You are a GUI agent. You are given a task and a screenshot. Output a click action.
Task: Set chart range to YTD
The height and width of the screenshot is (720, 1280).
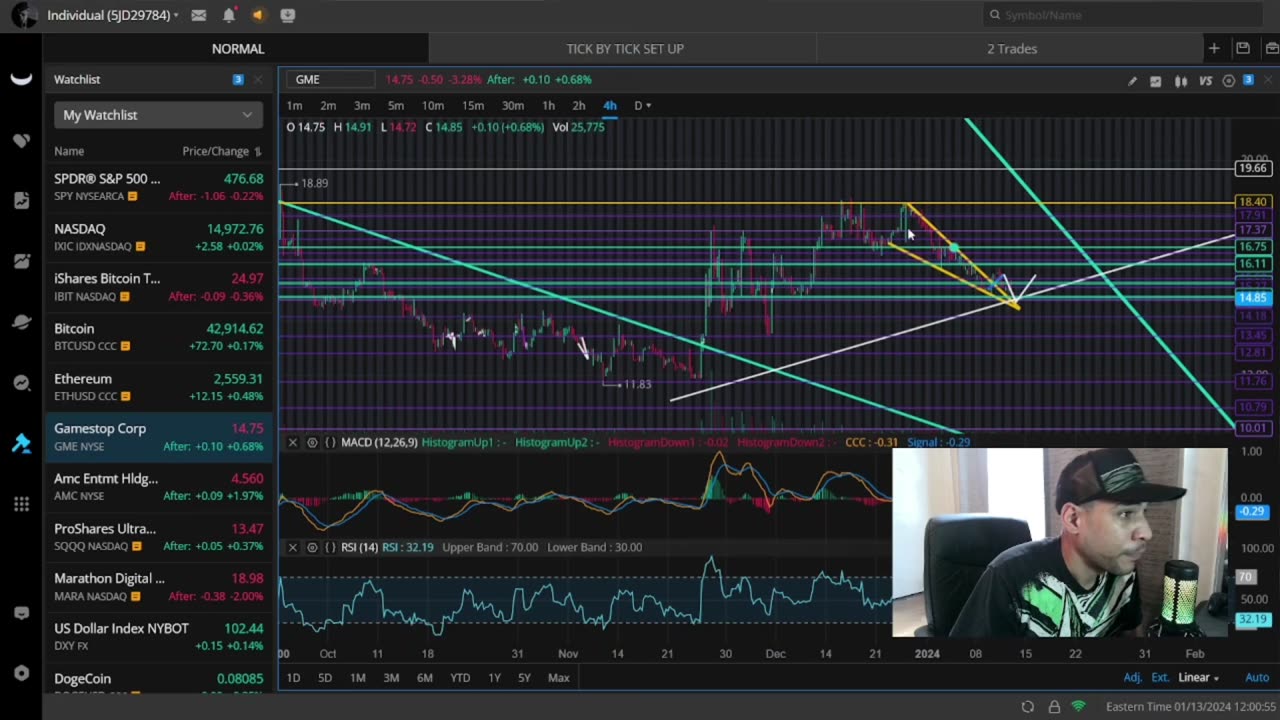click(x=460, y=678)
